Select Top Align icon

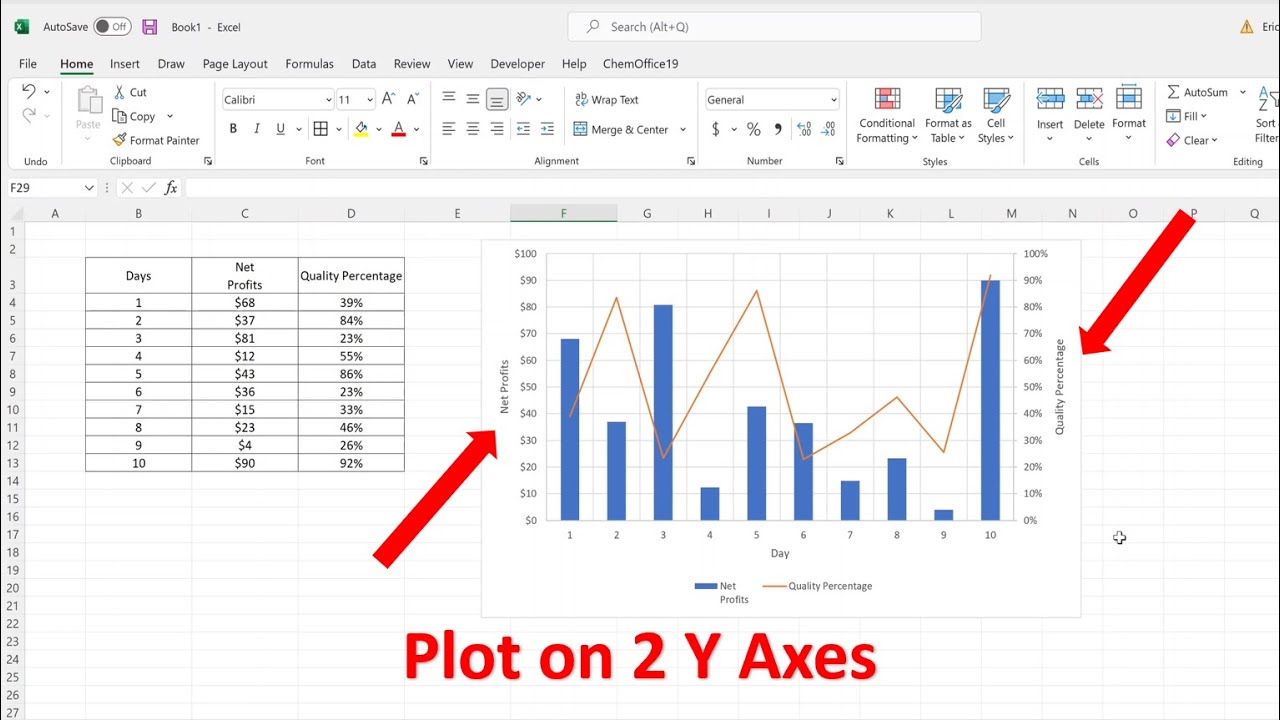449,98
